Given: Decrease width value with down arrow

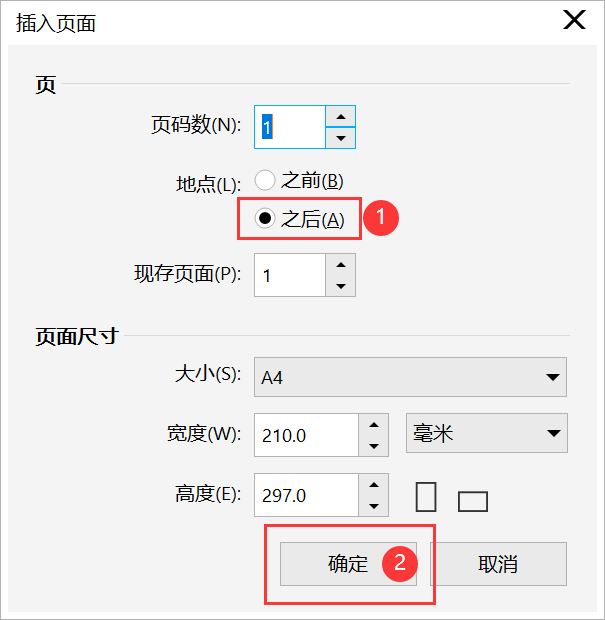Looking at the screenshot, I should (x=373, y=446).
